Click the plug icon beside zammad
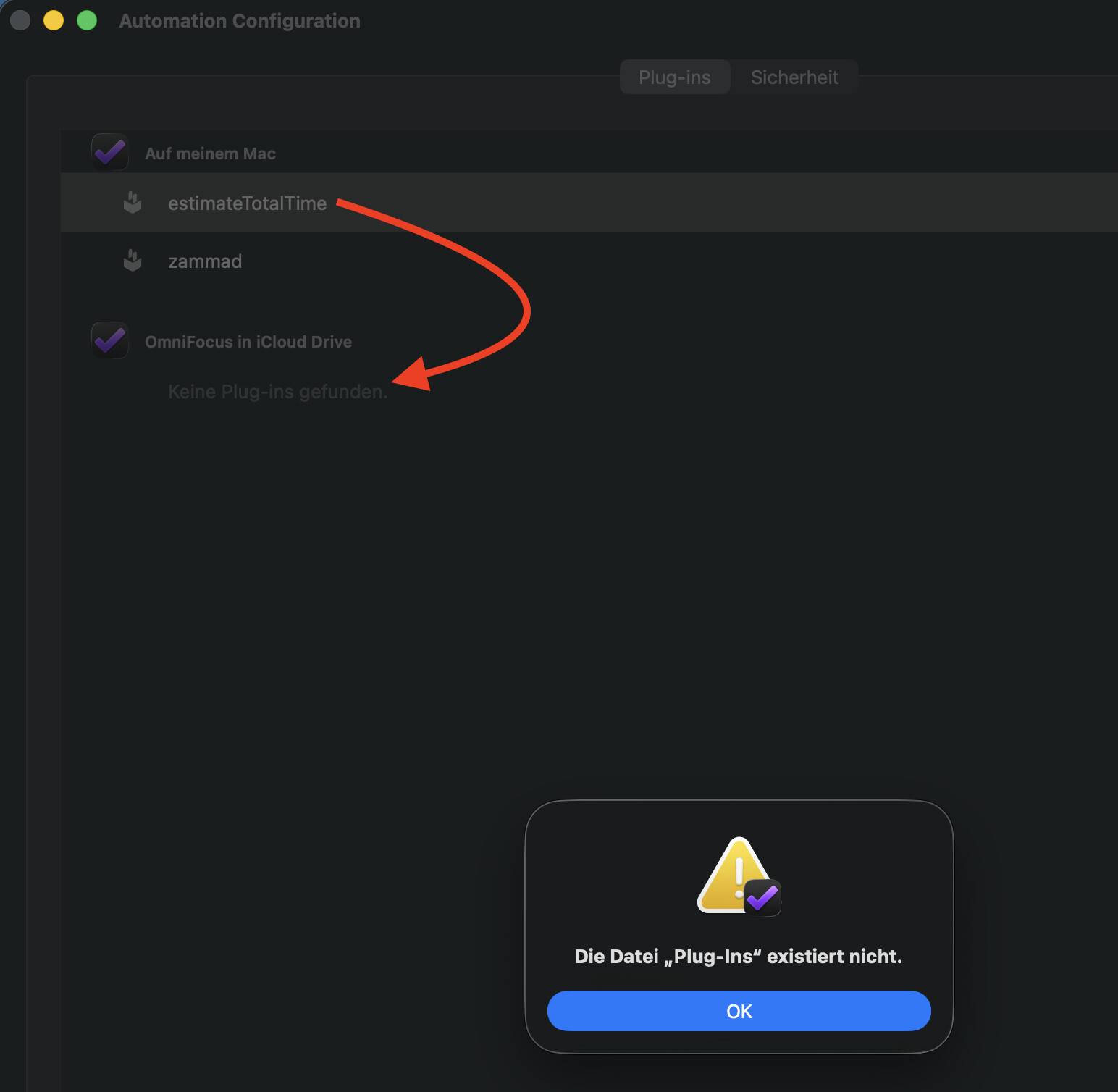This screenshot has width=1118, height=1092. (133, 261)
